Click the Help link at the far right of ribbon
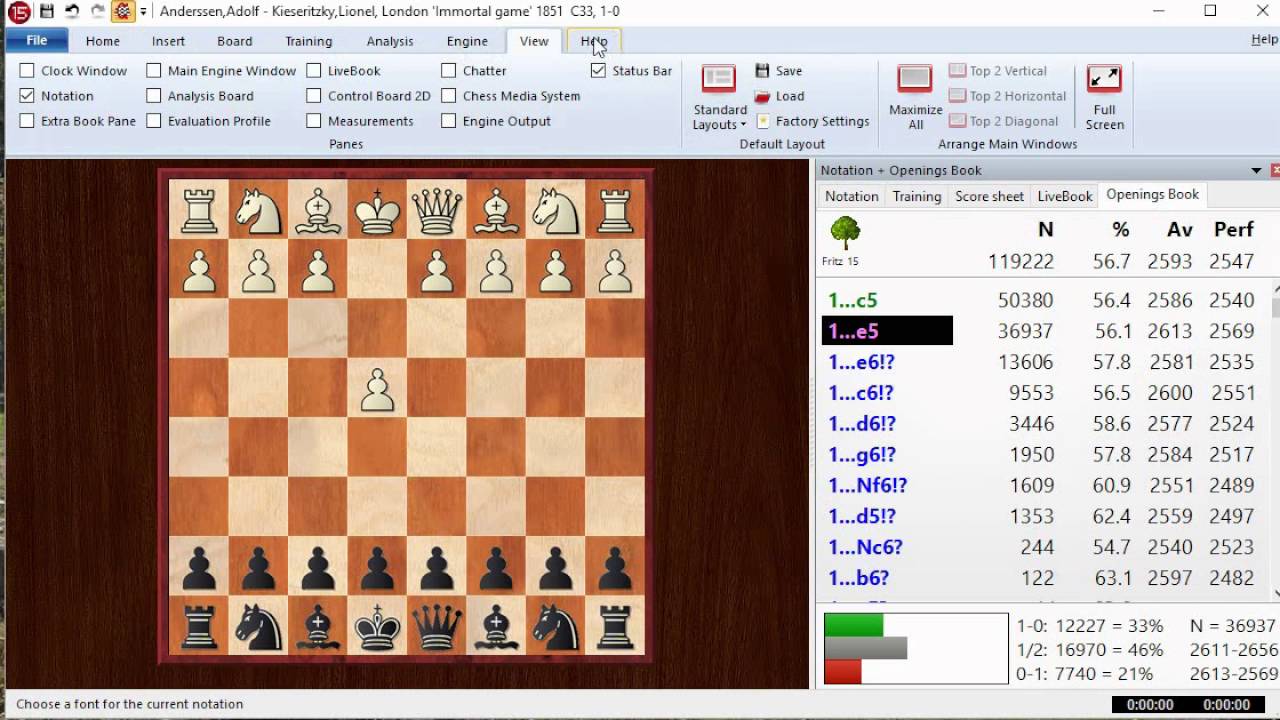Viewport: 1280px width, 720px height. 1265,40
